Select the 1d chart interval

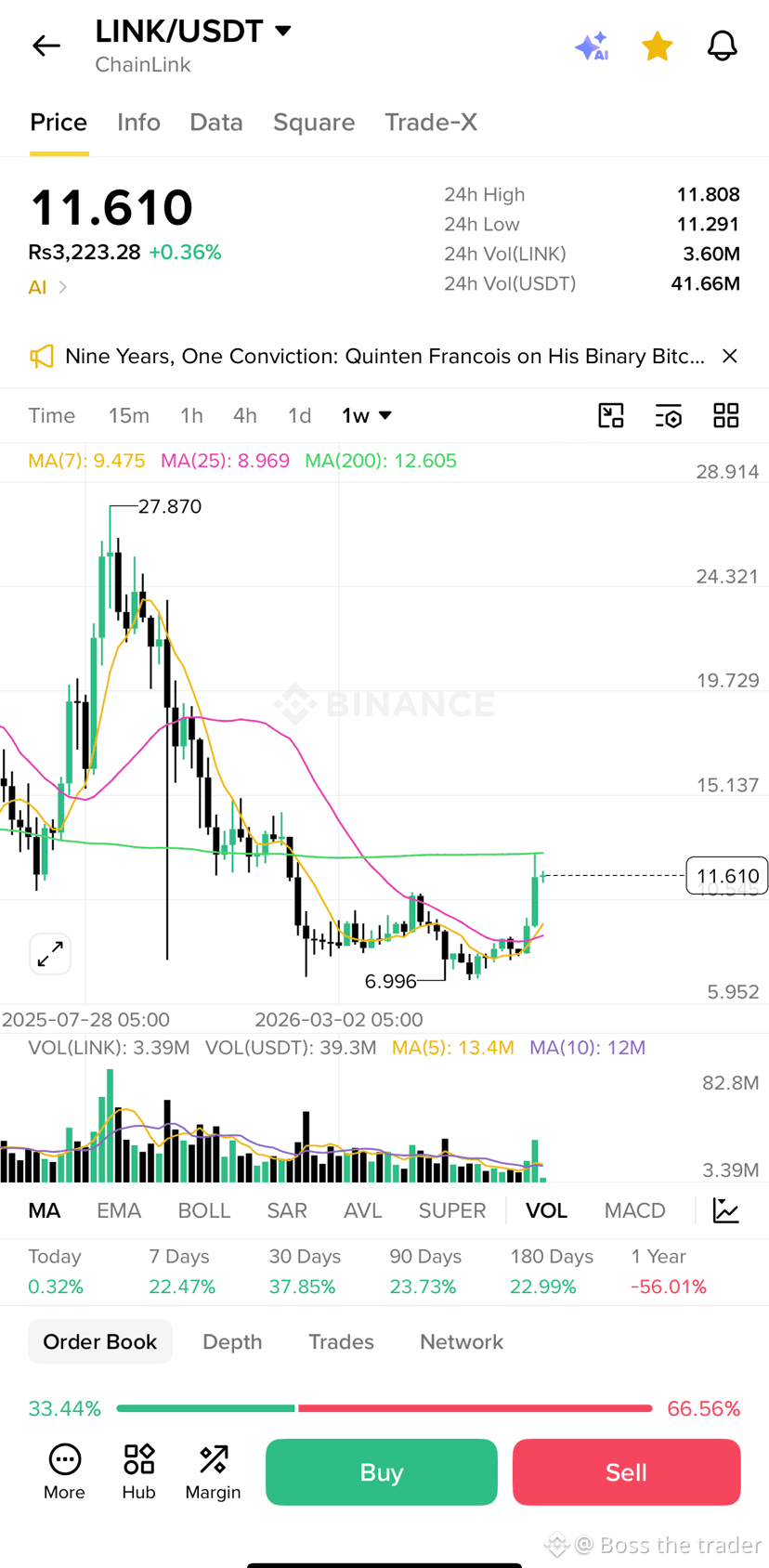[x=299, y=415]
